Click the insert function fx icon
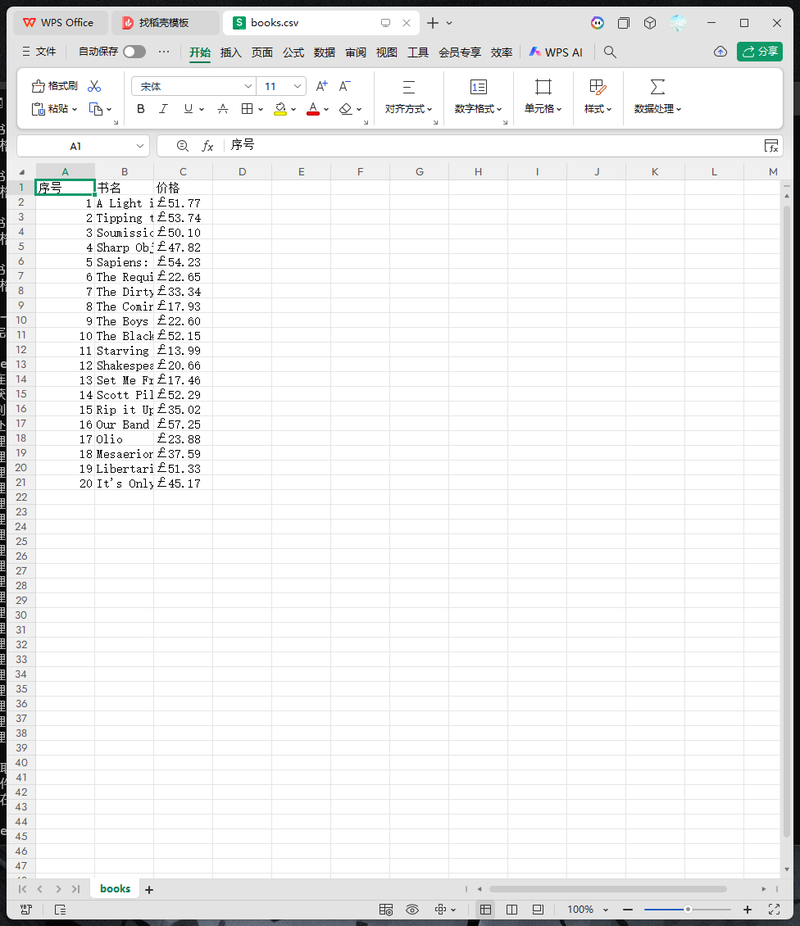 click(207, 146)
